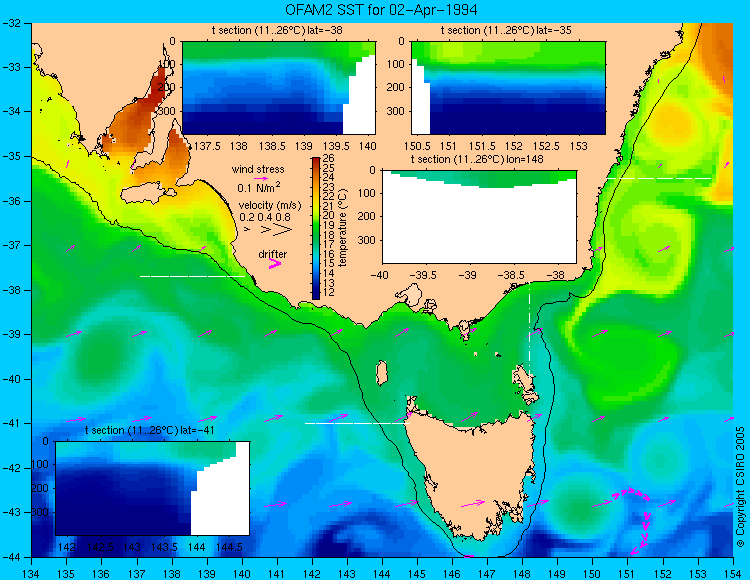Click latitude label -36 on left axis
This screenshot has height=580, width=750.
(x=13, y=201)
